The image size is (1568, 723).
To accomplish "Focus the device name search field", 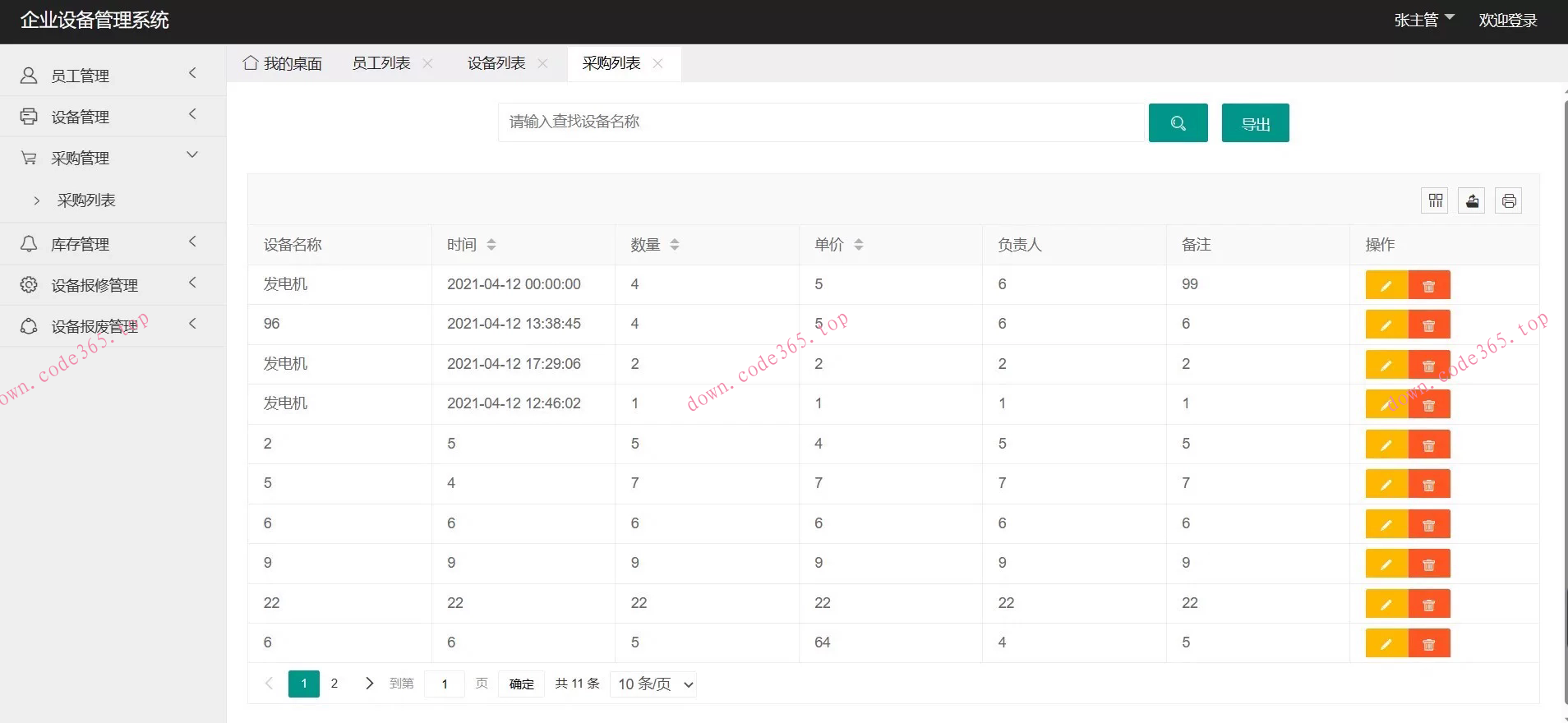I will click(820, 122).
